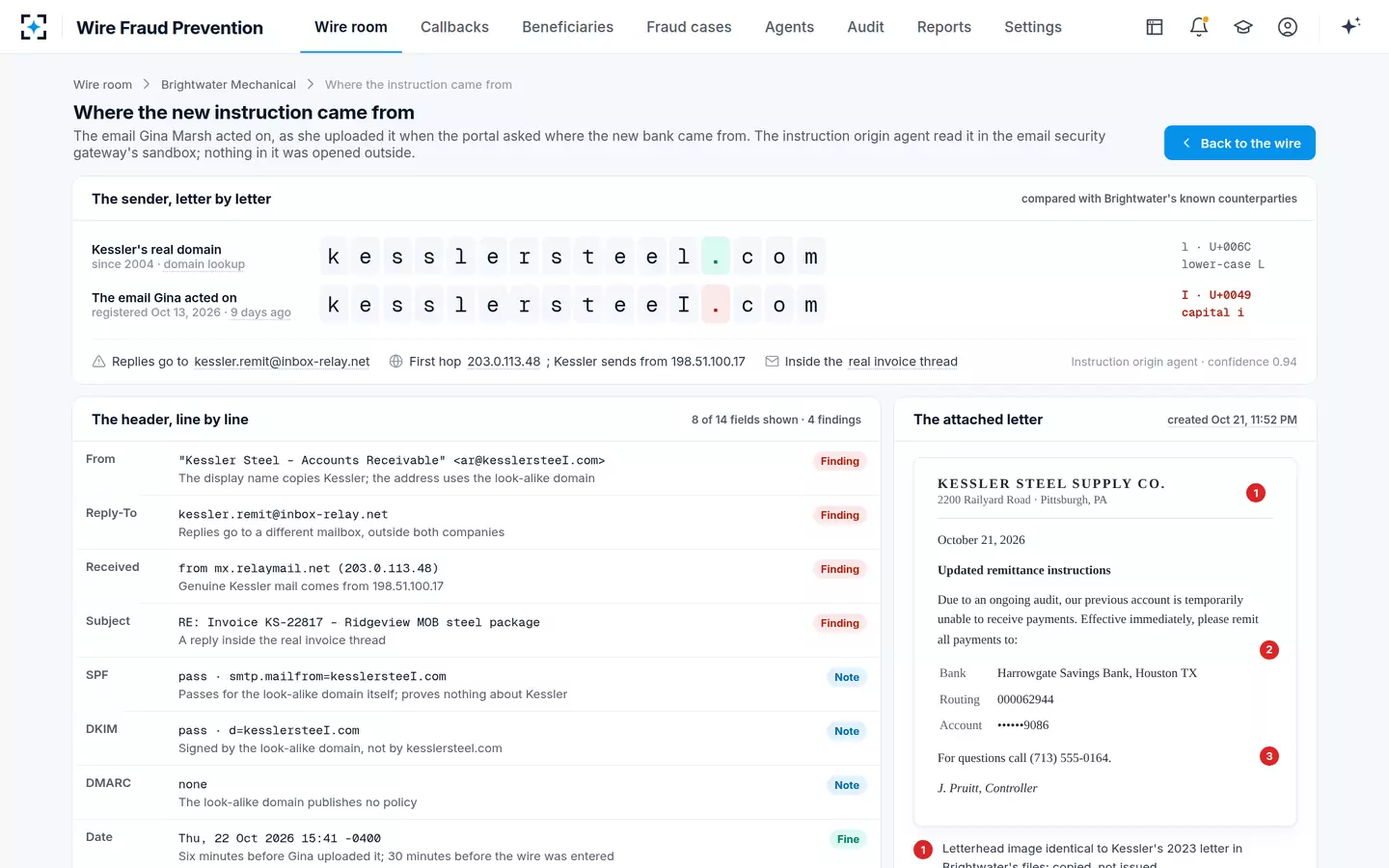The height and width of the screenshot is (868, 1389).
Task: Click the Finding badge on the Received row
Action: 839,569
